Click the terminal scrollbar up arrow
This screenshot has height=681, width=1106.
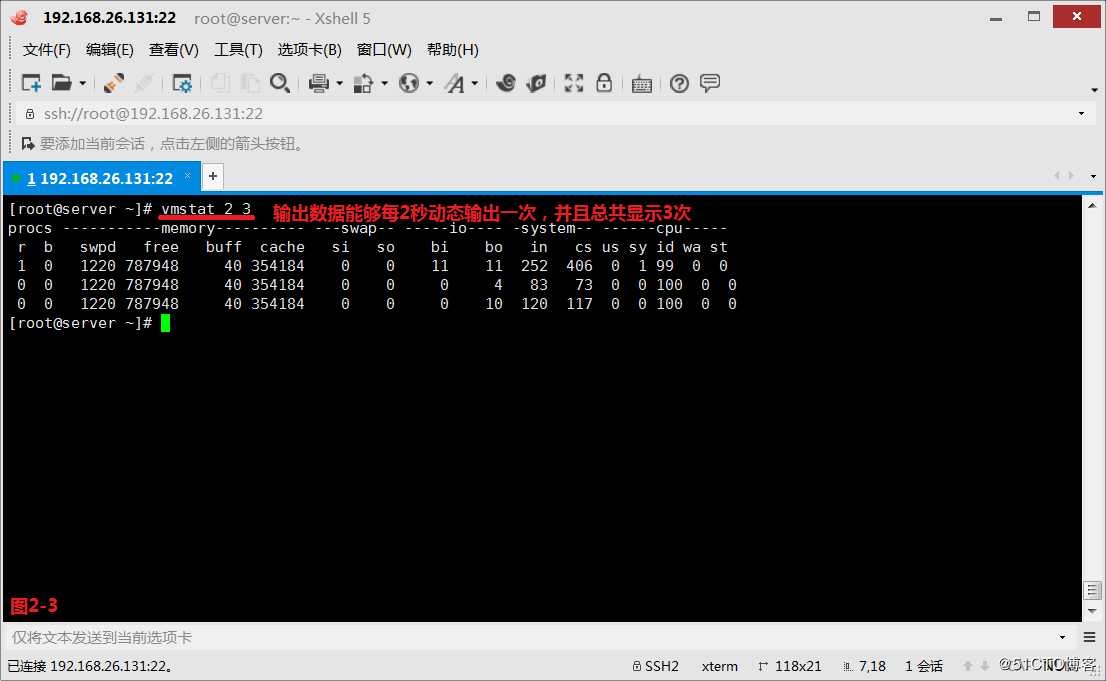click(x=1092, y=206)
